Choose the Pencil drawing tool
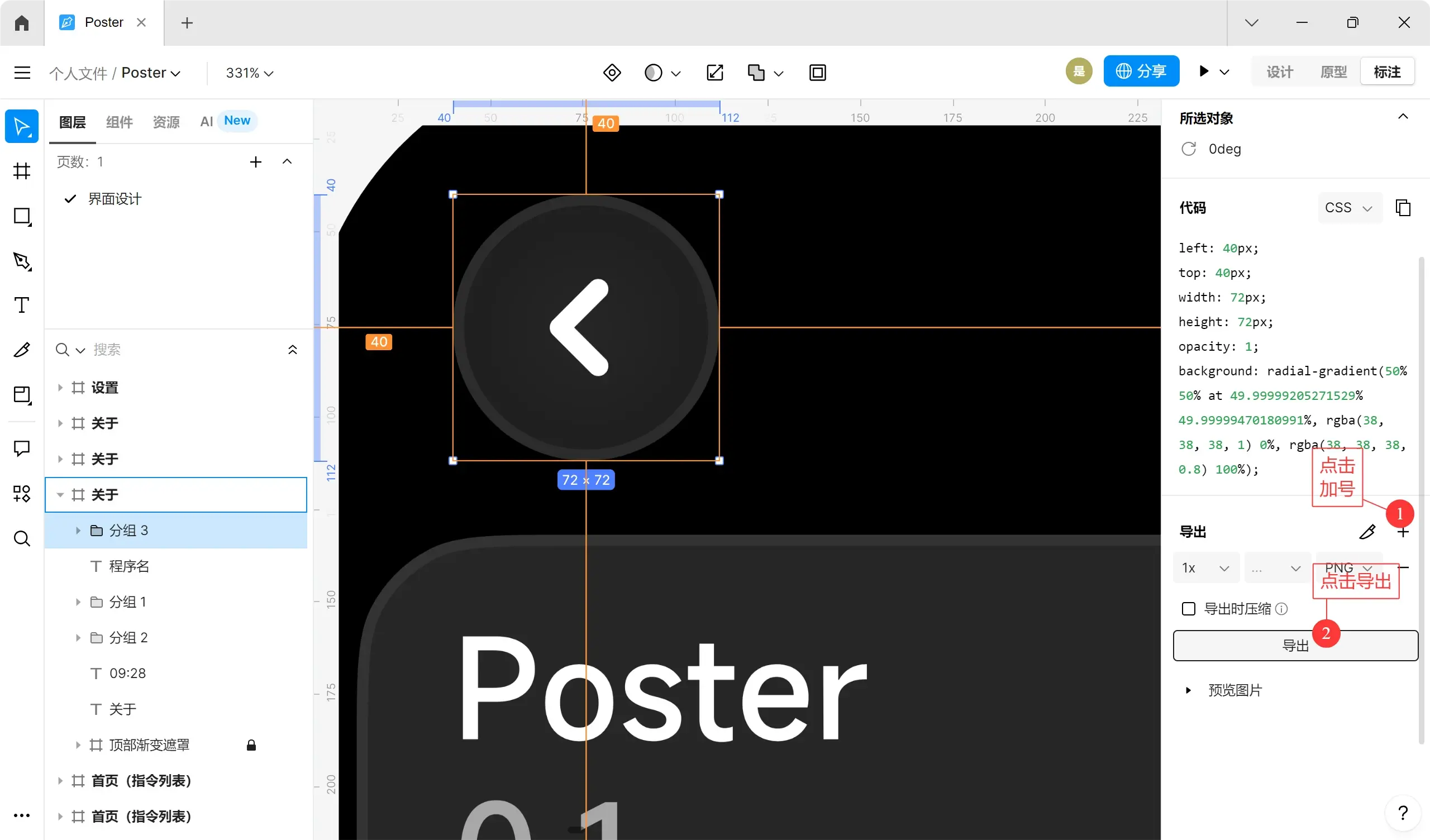This screenshot has width=1430, height=840. coord(22,350)
